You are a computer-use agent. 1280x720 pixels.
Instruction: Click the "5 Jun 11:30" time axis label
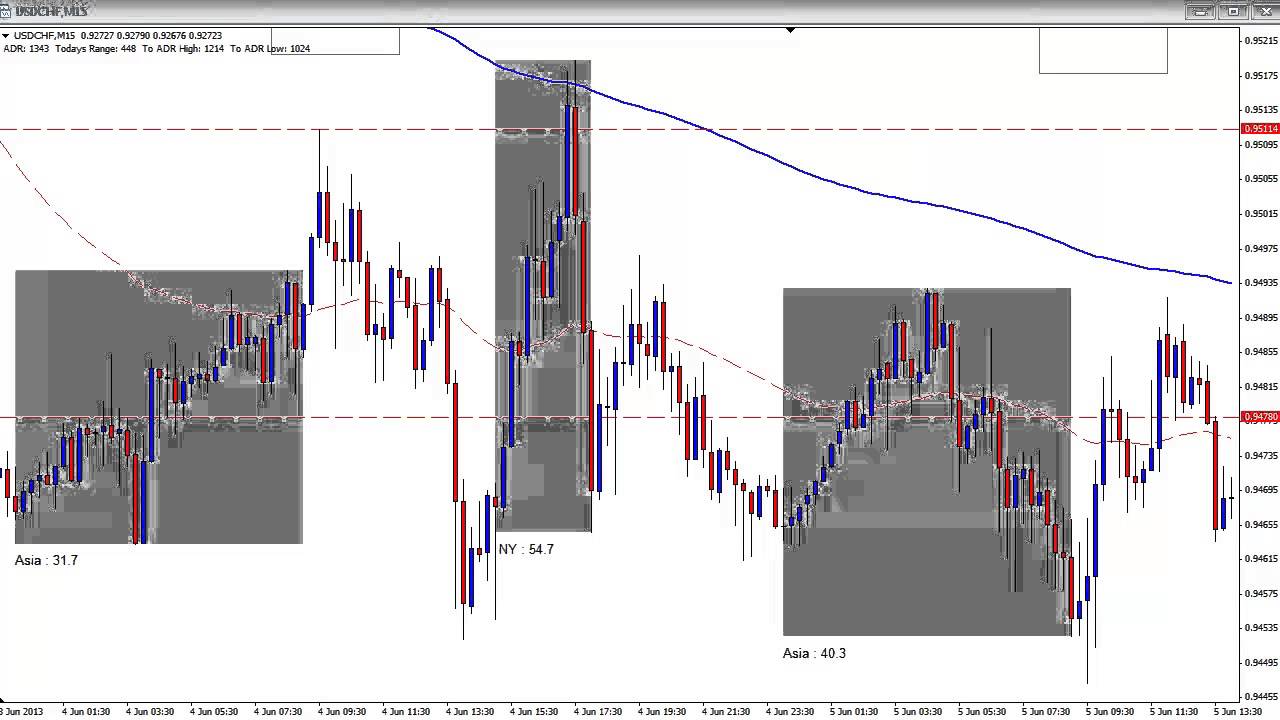click(1174, 712)
